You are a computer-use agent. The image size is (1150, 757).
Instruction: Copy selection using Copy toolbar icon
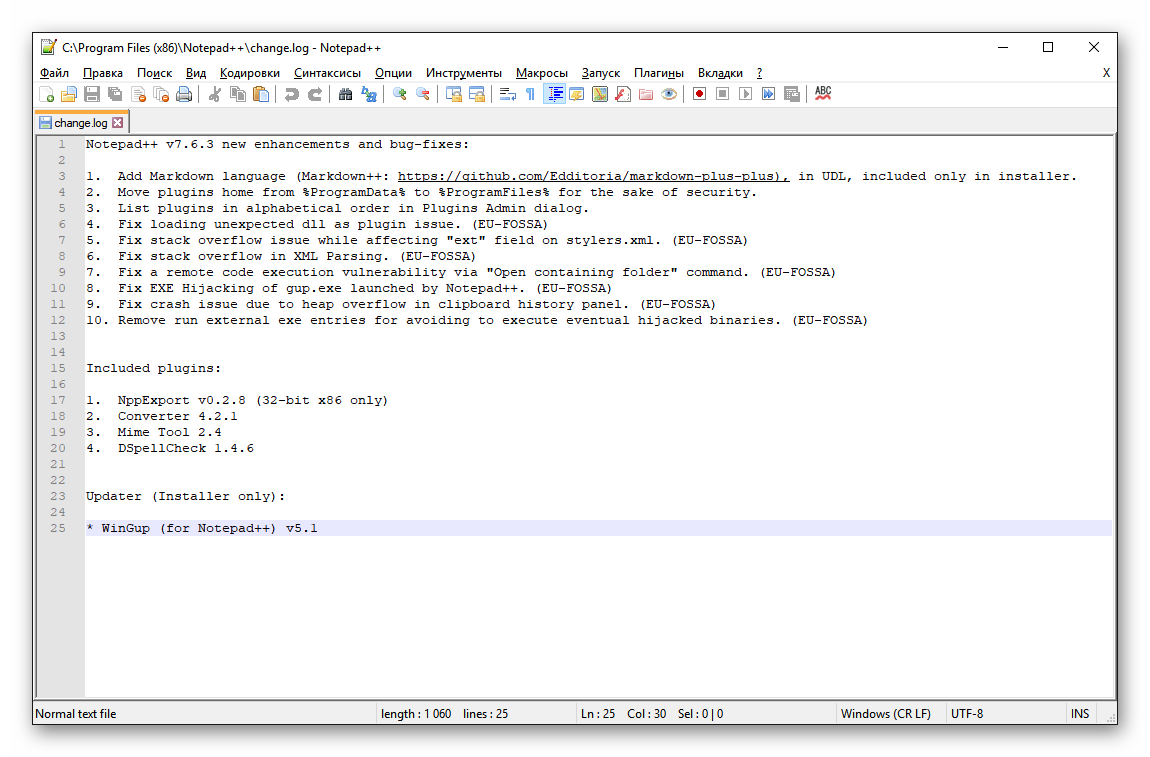[238, 94]
